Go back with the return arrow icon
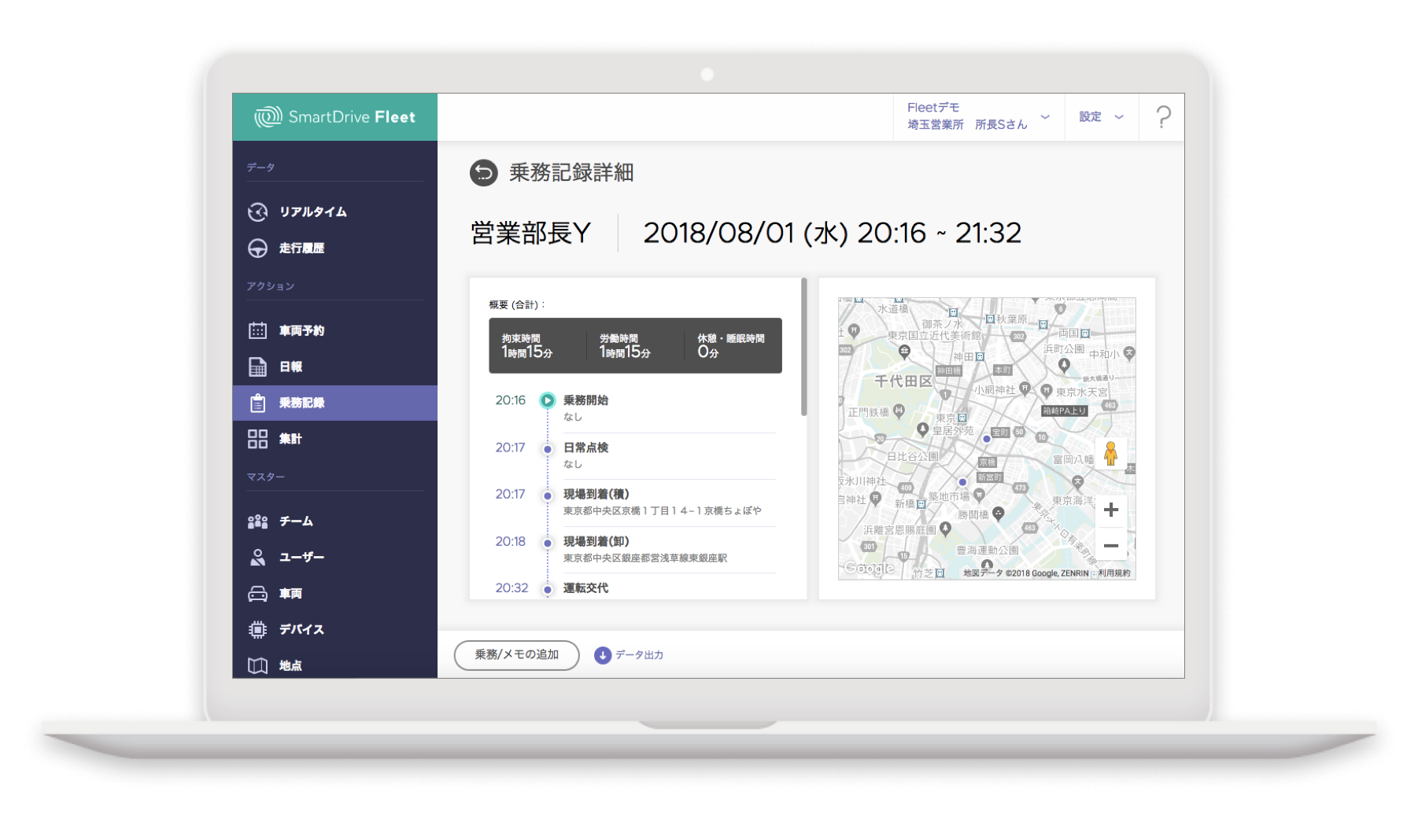The width and height of the screenshot is (1418, 840). pos(484,173)
